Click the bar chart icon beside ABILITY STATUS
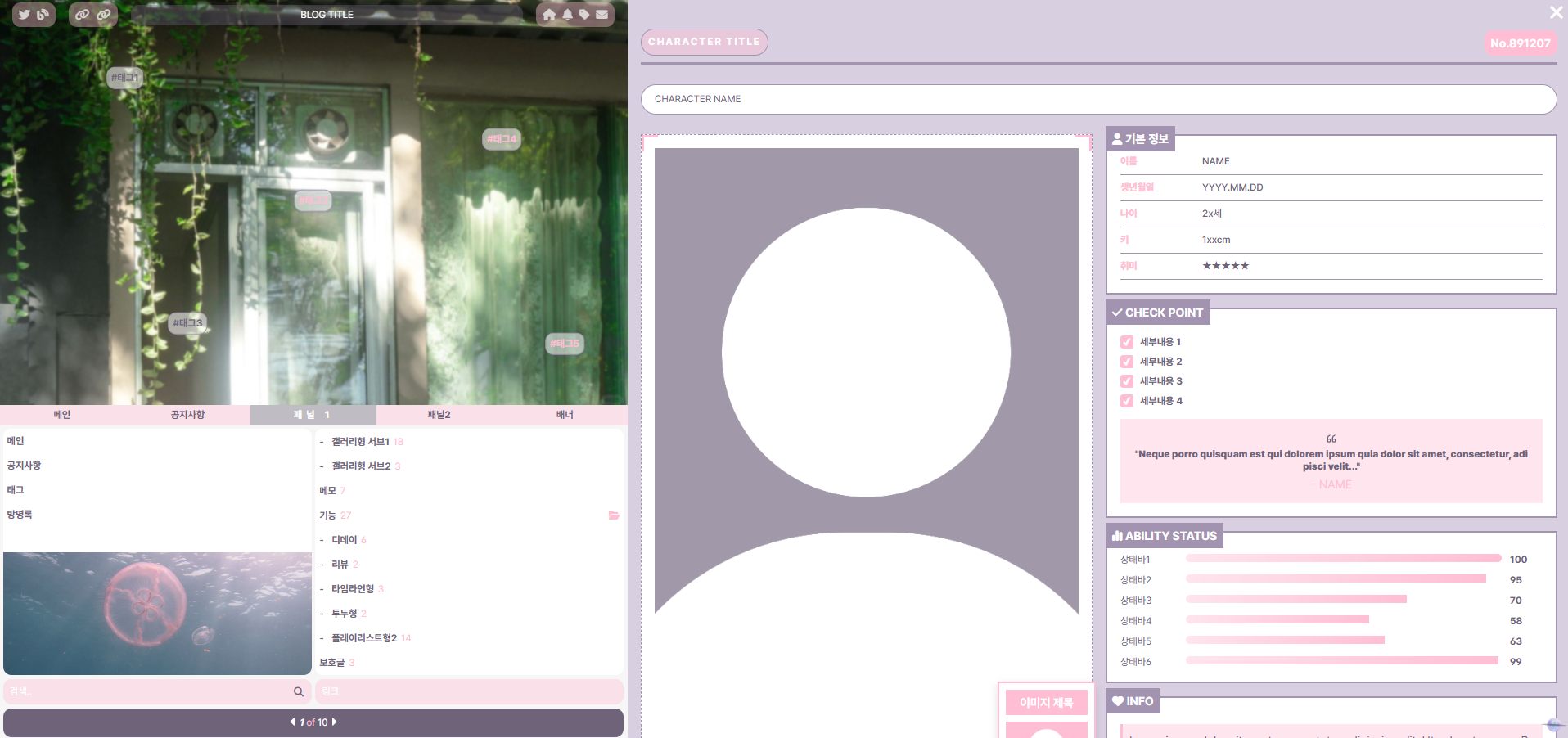The image size is (1568, 738). tap(1117, 536)
